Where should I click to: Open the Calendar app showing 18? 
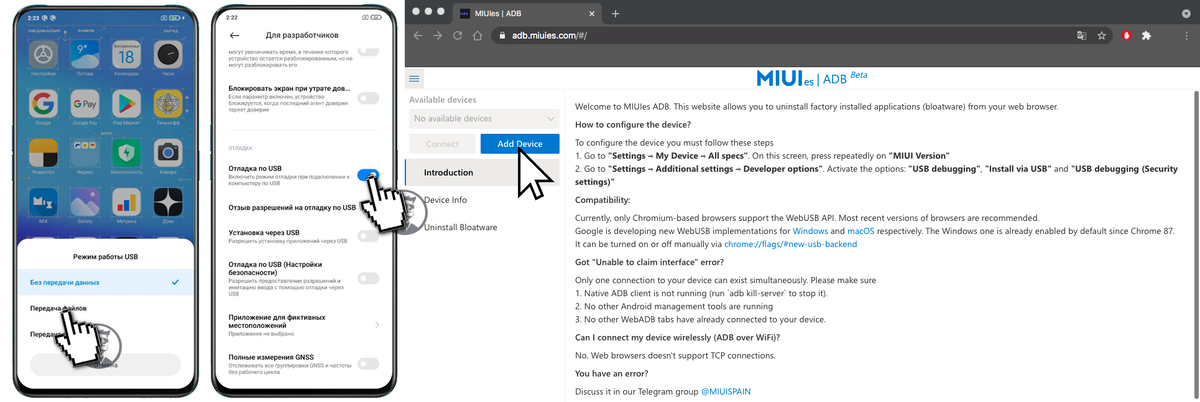click(125, 54)
